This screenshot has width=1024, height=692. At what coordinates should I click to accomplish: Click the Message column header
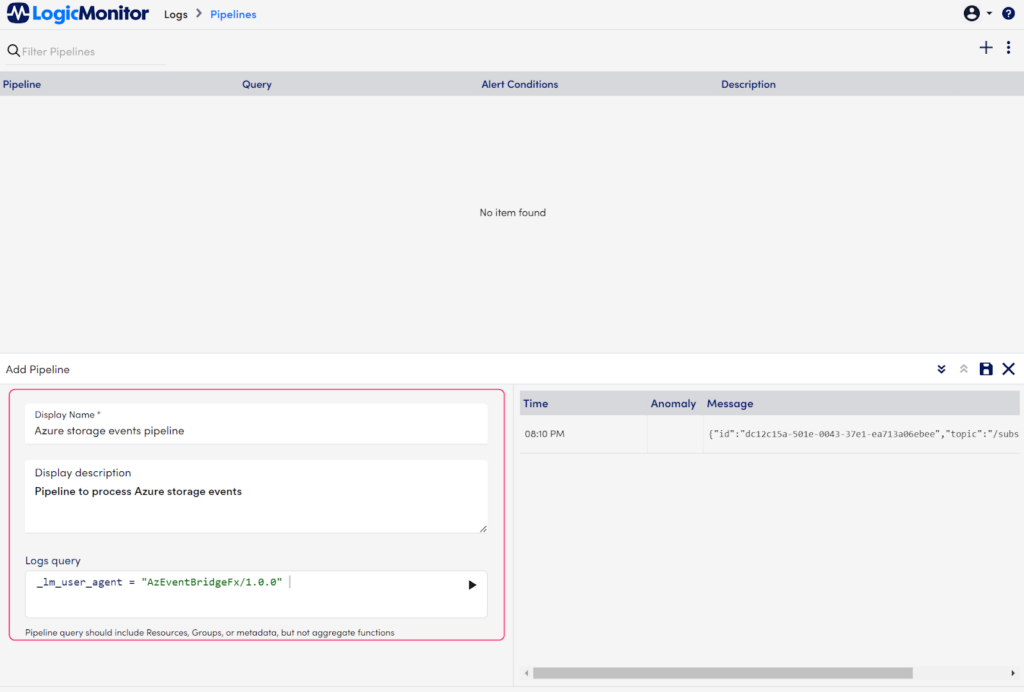coord(729,403)
